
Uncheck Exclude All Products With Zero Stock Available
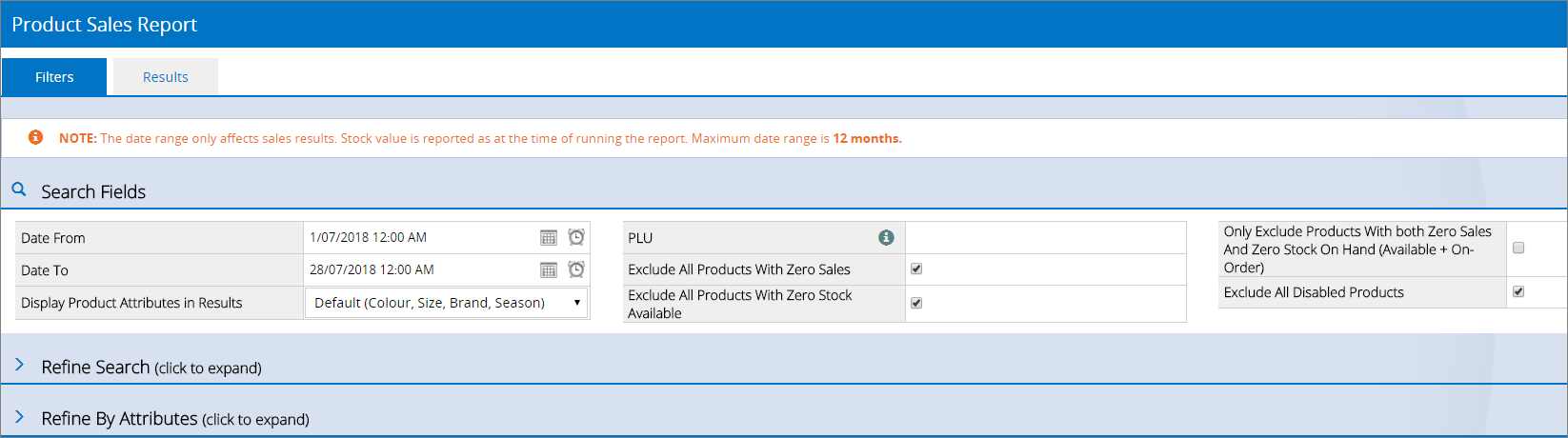coord(916,303)
